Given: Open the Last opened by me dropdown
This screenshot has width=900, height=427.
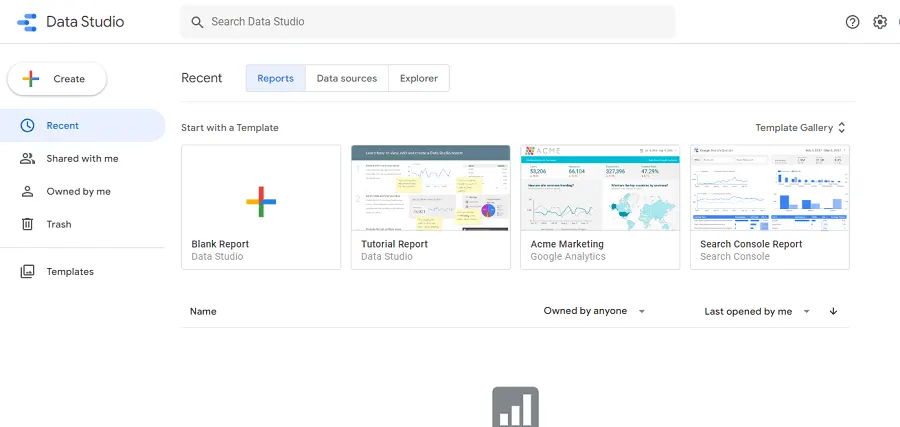Looking at the screenshot, I should tap(757, 312).
